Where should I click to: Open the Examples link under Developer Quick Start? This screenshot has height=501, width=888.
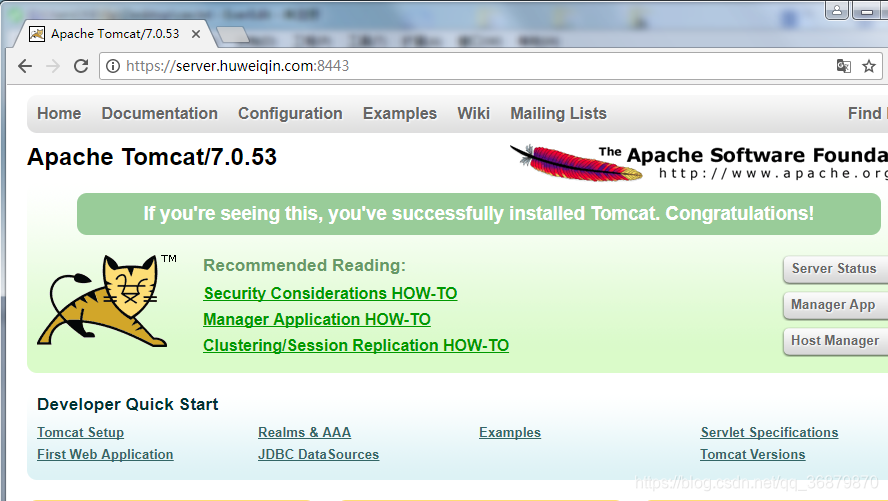tap(510, 433)
